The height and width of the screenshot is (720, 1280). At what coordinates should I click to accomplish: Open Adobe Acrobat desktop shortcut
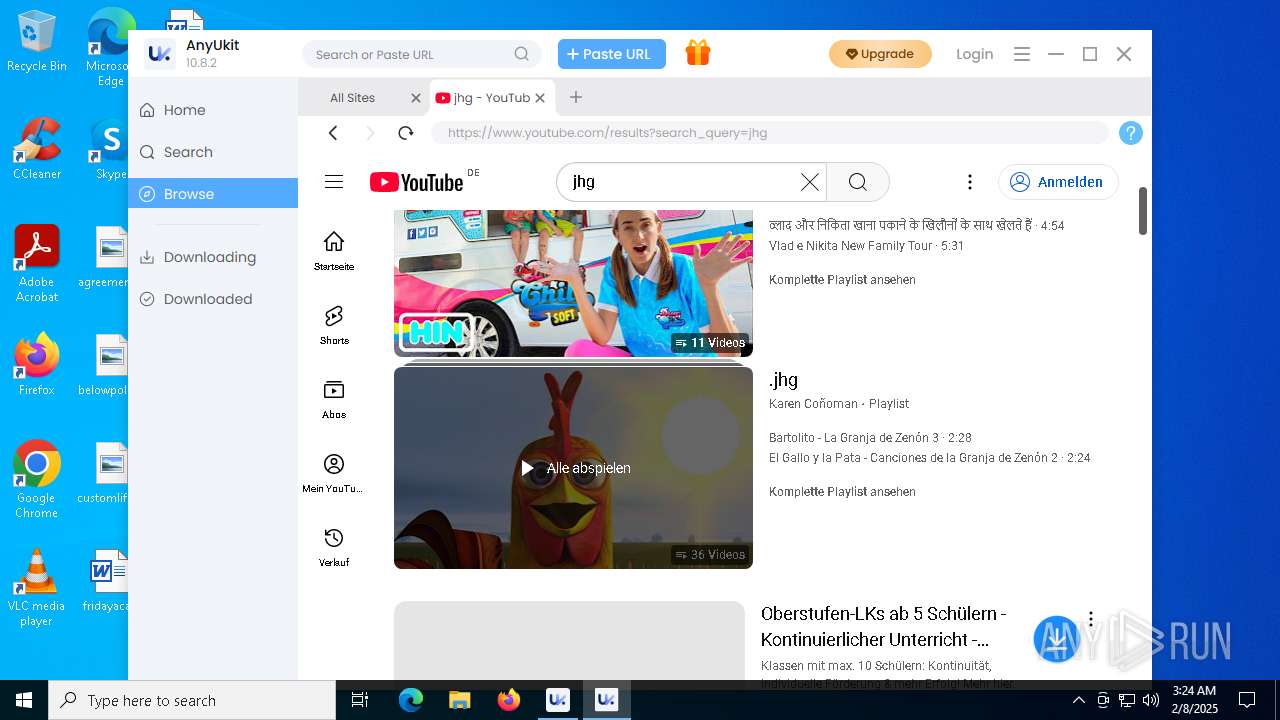[37, 263]
